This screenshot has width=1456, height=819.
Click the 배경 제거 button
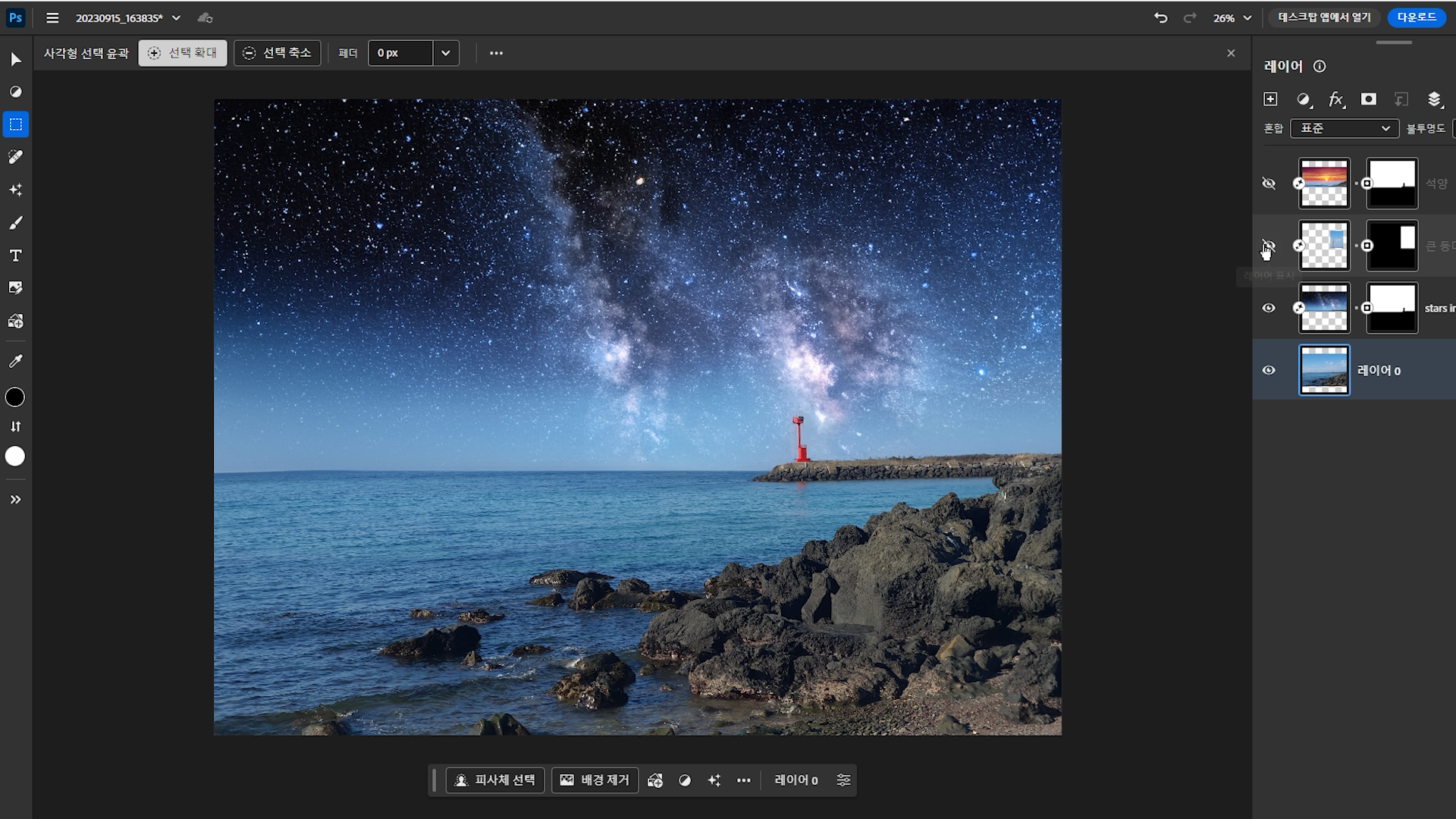[595, 780]
